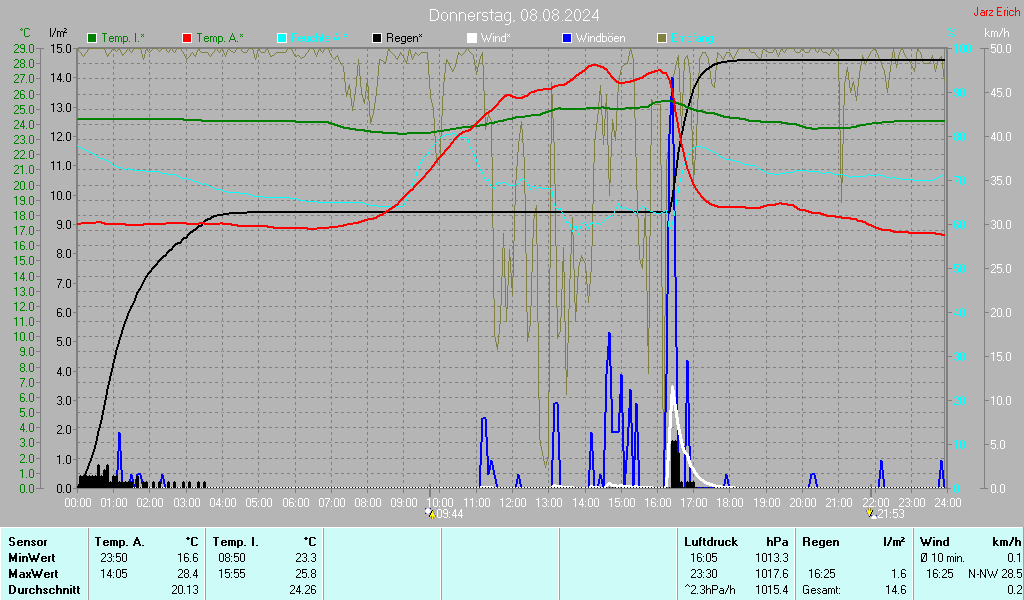Click the Luftdruck column header
The image size is (1024, 600).
(711, 541)
